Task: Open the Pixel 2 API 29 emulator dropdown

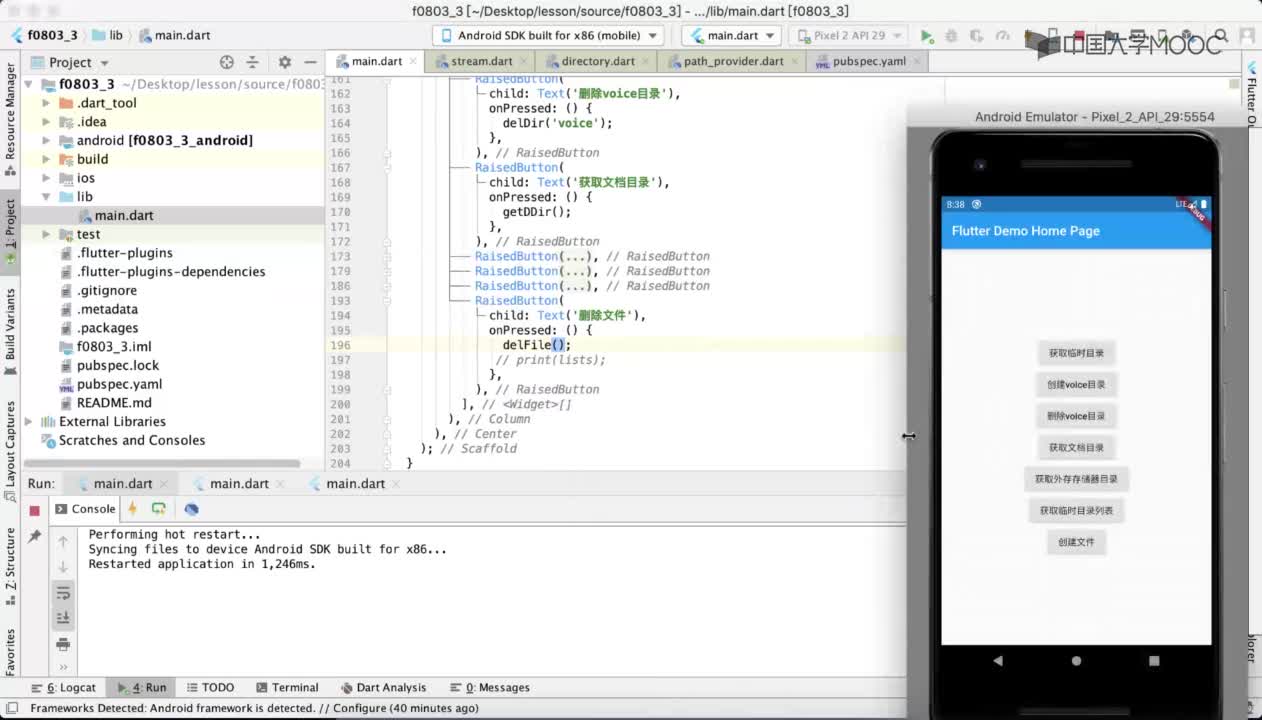Action: pos(850,35)
